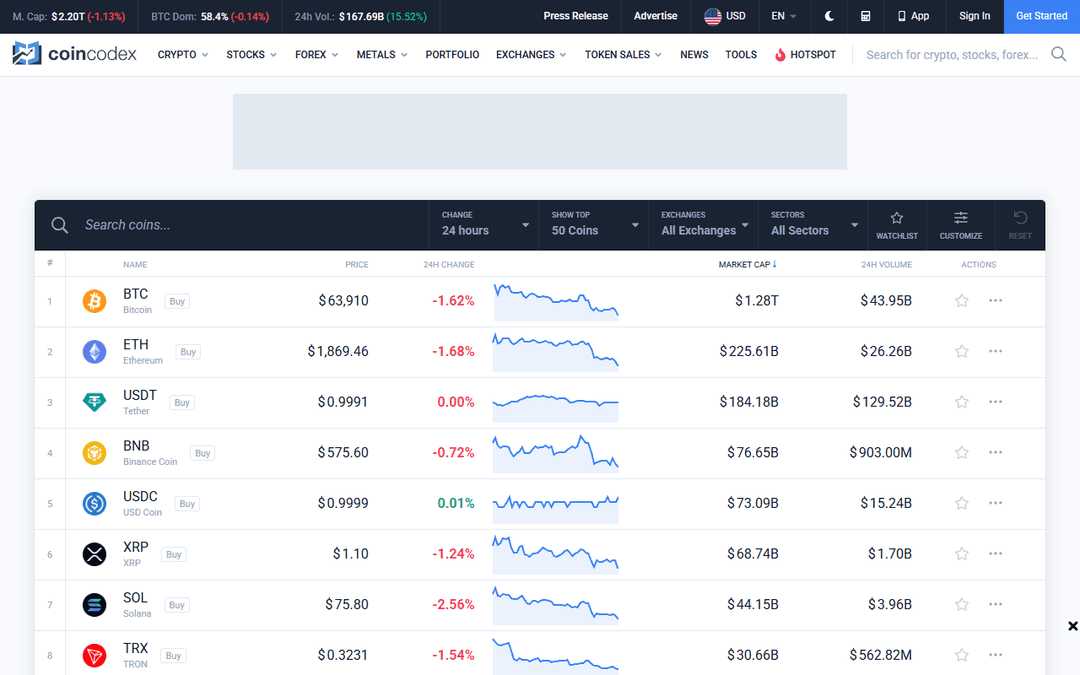
Task: Open more actions for BNB row
Action: (x=995, y=453)
